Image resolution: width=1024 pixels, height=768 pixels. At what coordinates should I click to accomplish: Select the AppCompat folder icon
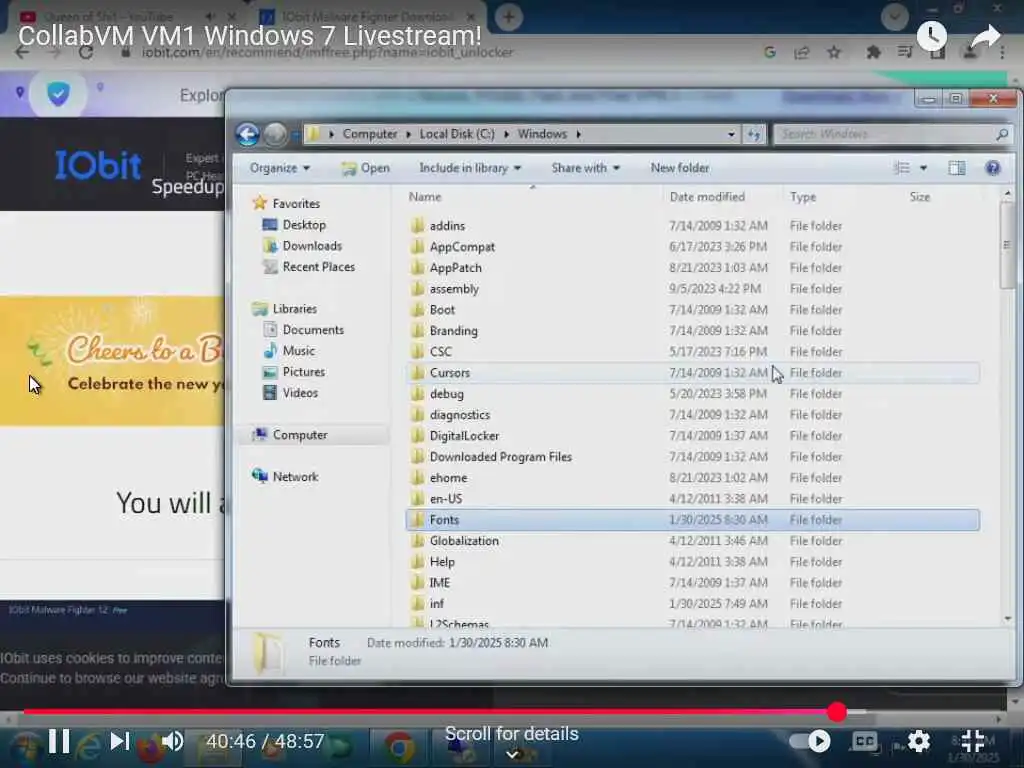pyautogui.click(x=418, y=247)
